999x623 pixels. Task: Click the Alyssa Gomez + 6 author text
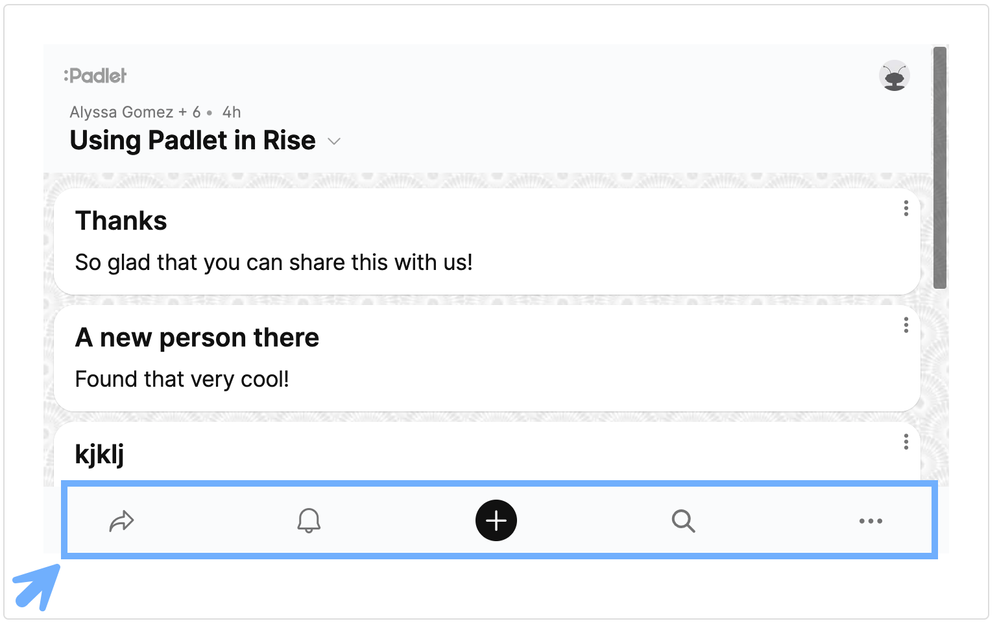[135, 112]
